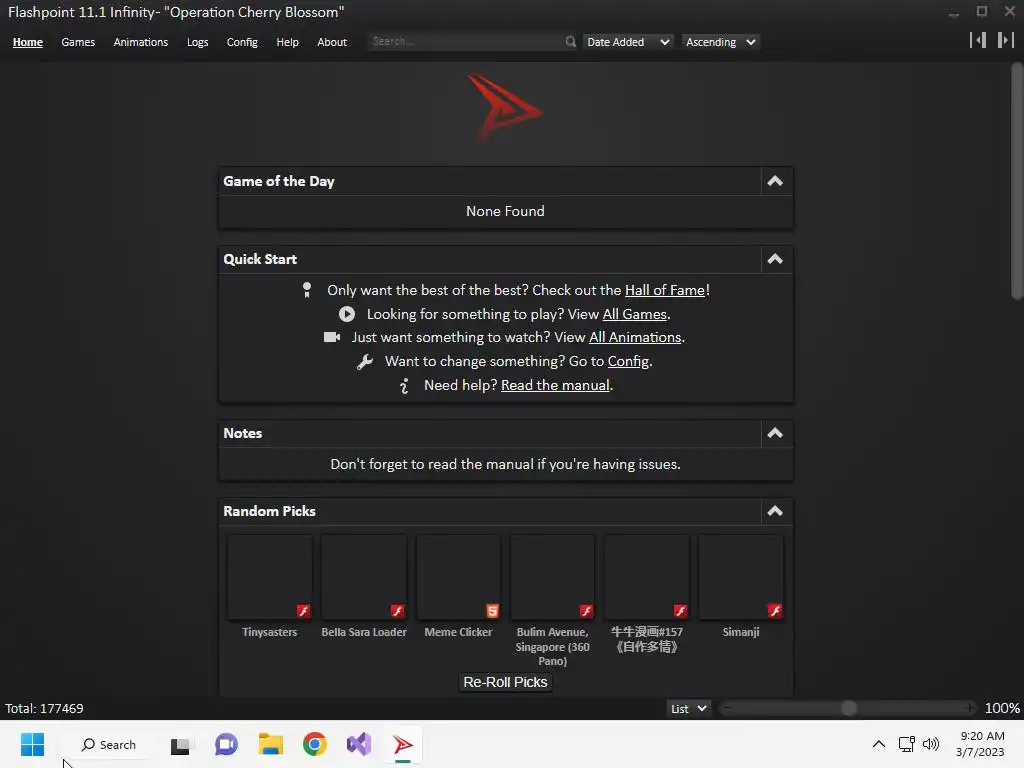
Task: Collapse the Random Picks section
Action: tap(775, 511)
